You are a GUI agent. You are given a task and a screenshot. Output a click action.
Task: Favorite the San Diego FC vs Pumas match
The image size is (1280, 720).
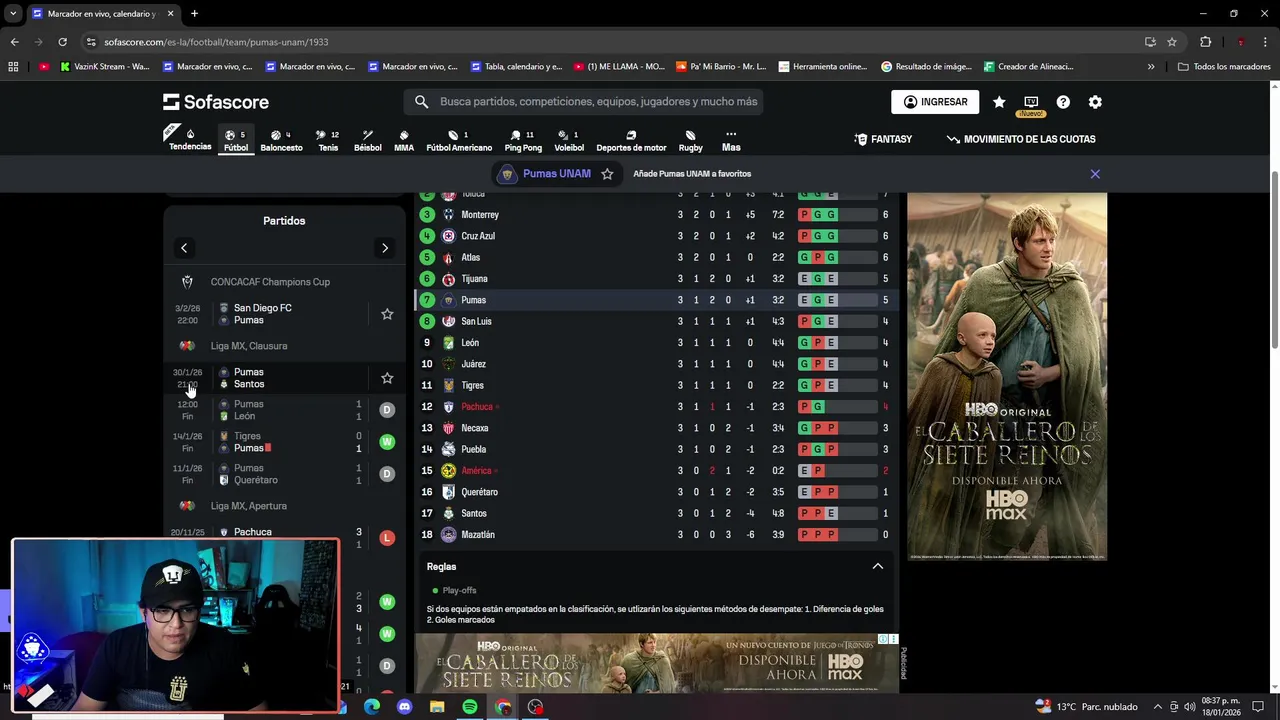(x=387, y=314)
